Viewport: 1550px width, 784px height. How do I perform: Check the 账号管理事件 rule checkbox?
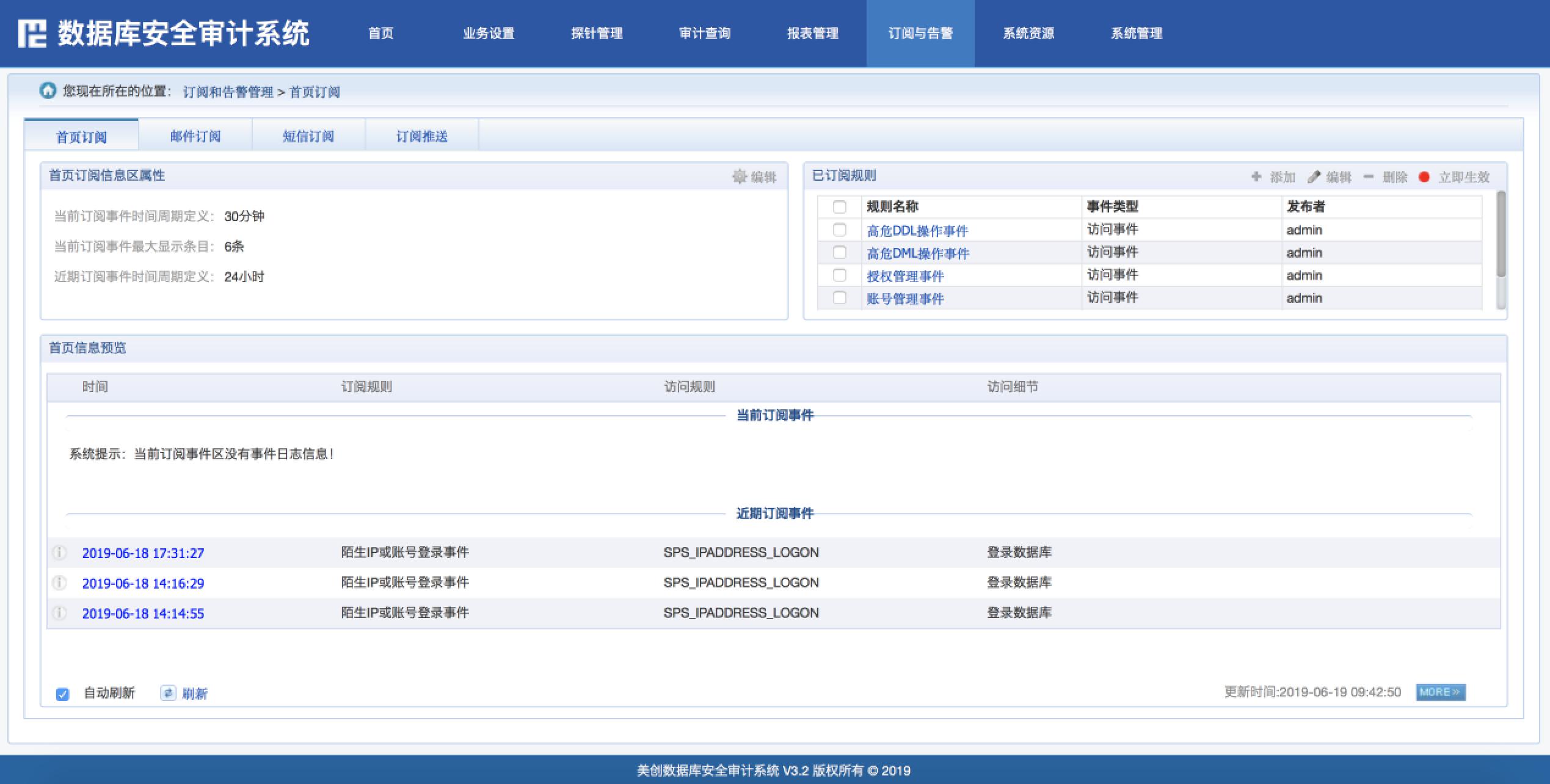[840, 297]
